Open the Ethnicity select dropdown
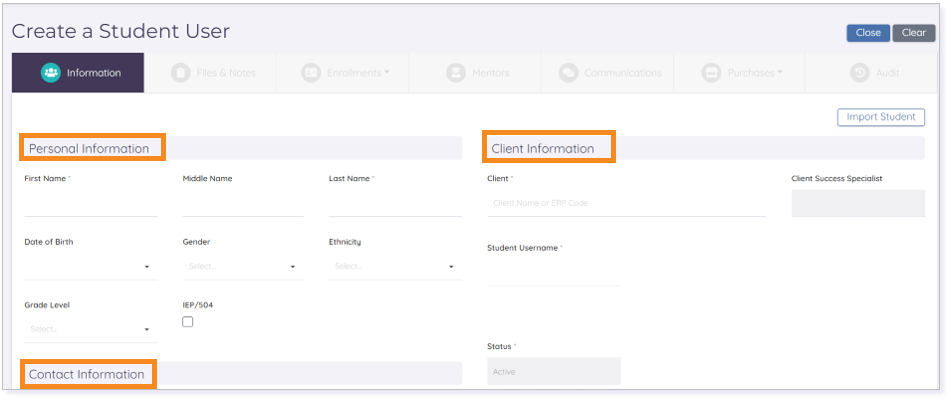The height and width of the screenshot is (403, 951). coord(395,266)
